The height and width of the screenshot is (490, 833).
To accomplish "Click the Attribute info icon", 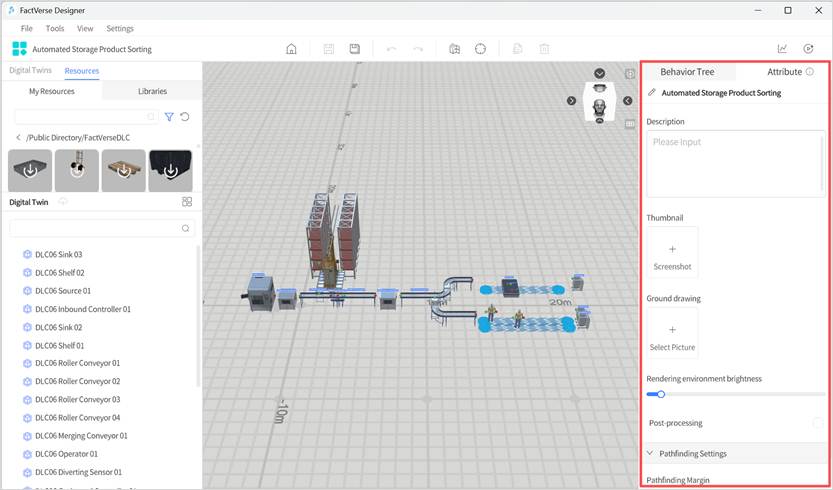I will pos(810,72).
